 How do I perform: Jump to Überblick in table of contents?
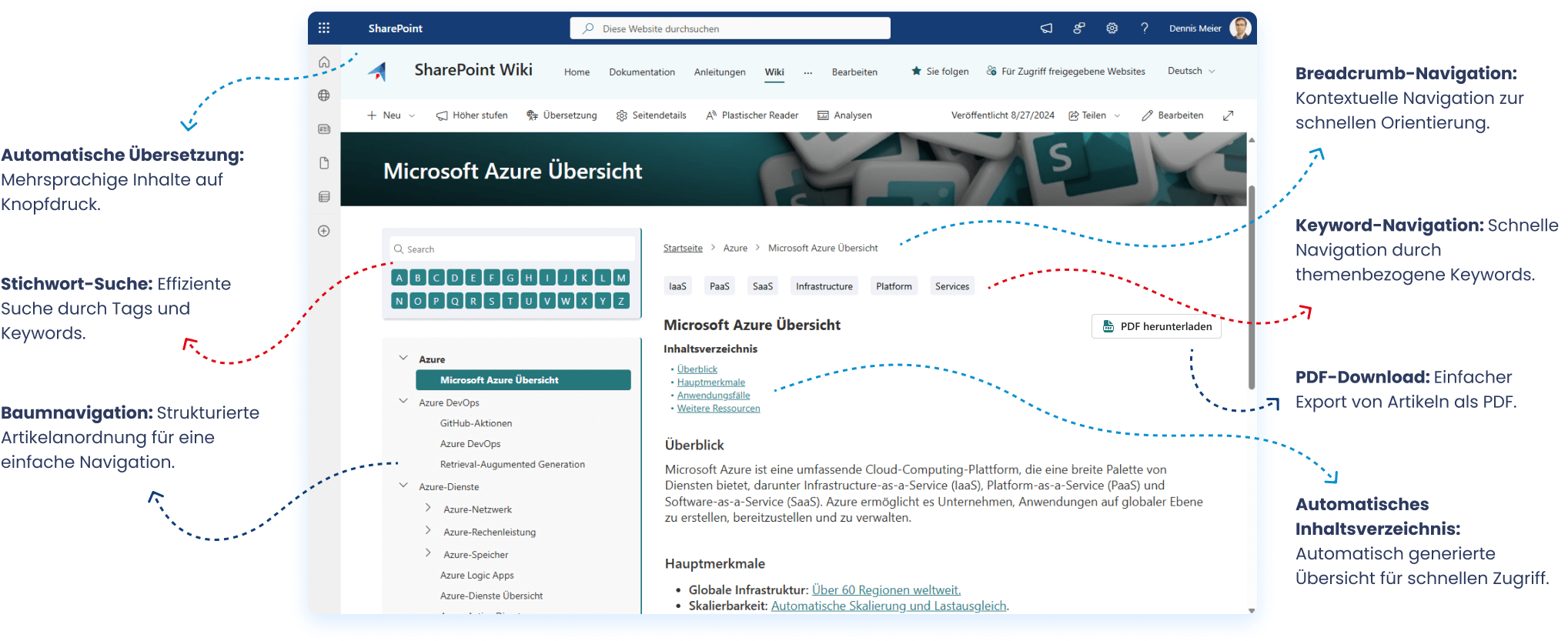click(697, 369)
